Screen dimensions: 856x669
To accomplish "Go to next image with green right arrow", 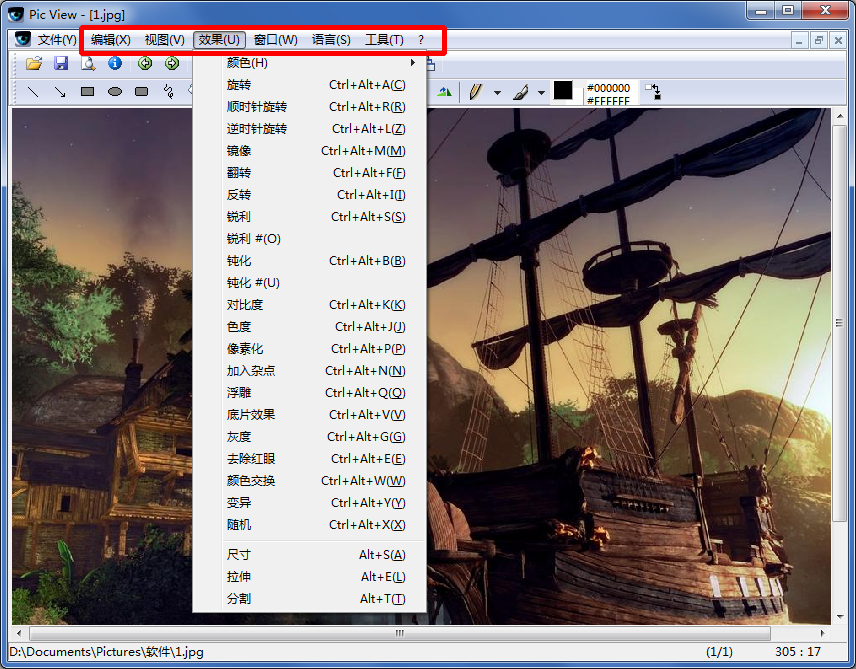I will [x=172, y=63].
